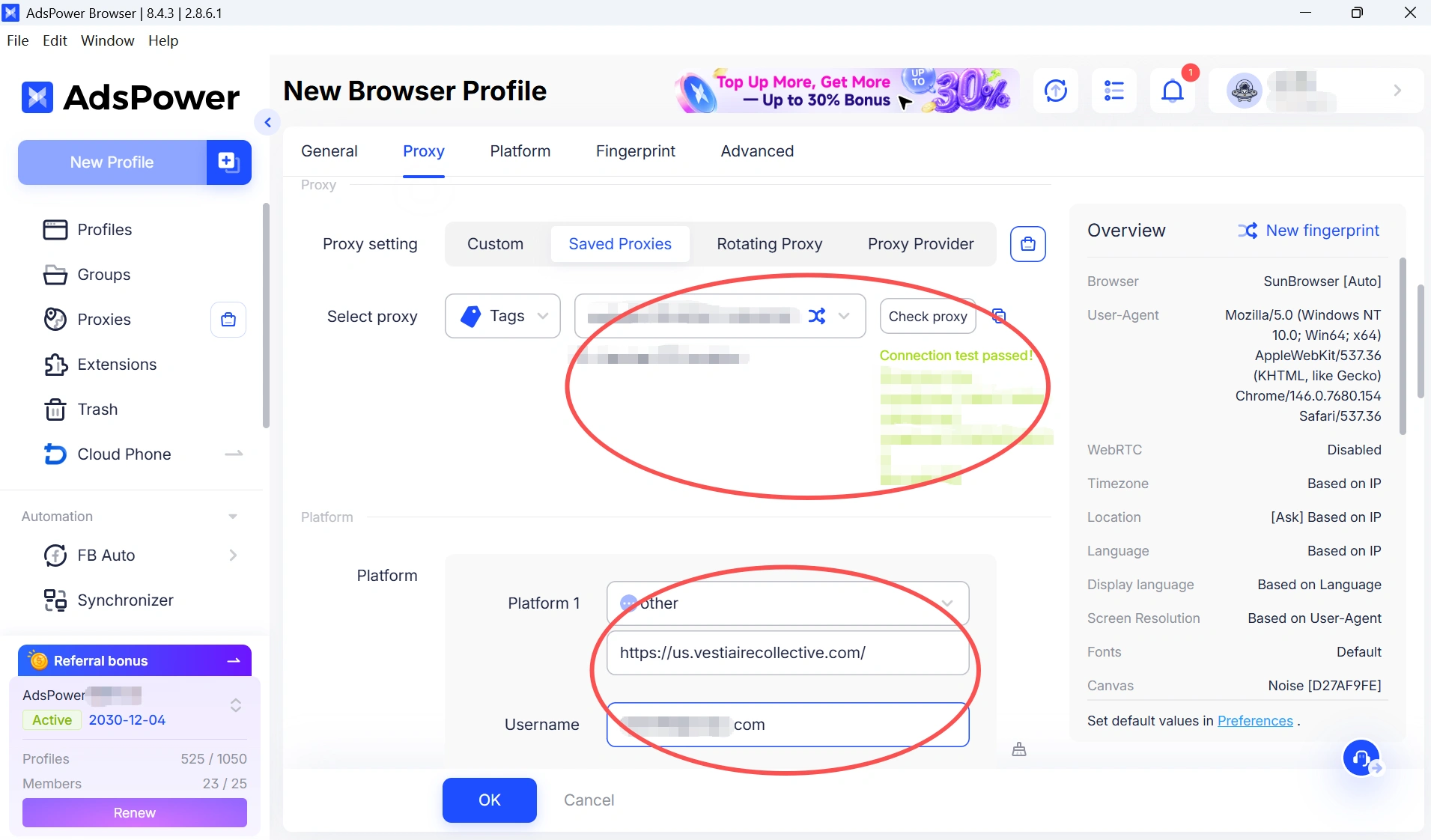Viewport: 1431px width, 840px height.
Task: Click the batch create icon next to New Profile
Action: tap(228, 162)
